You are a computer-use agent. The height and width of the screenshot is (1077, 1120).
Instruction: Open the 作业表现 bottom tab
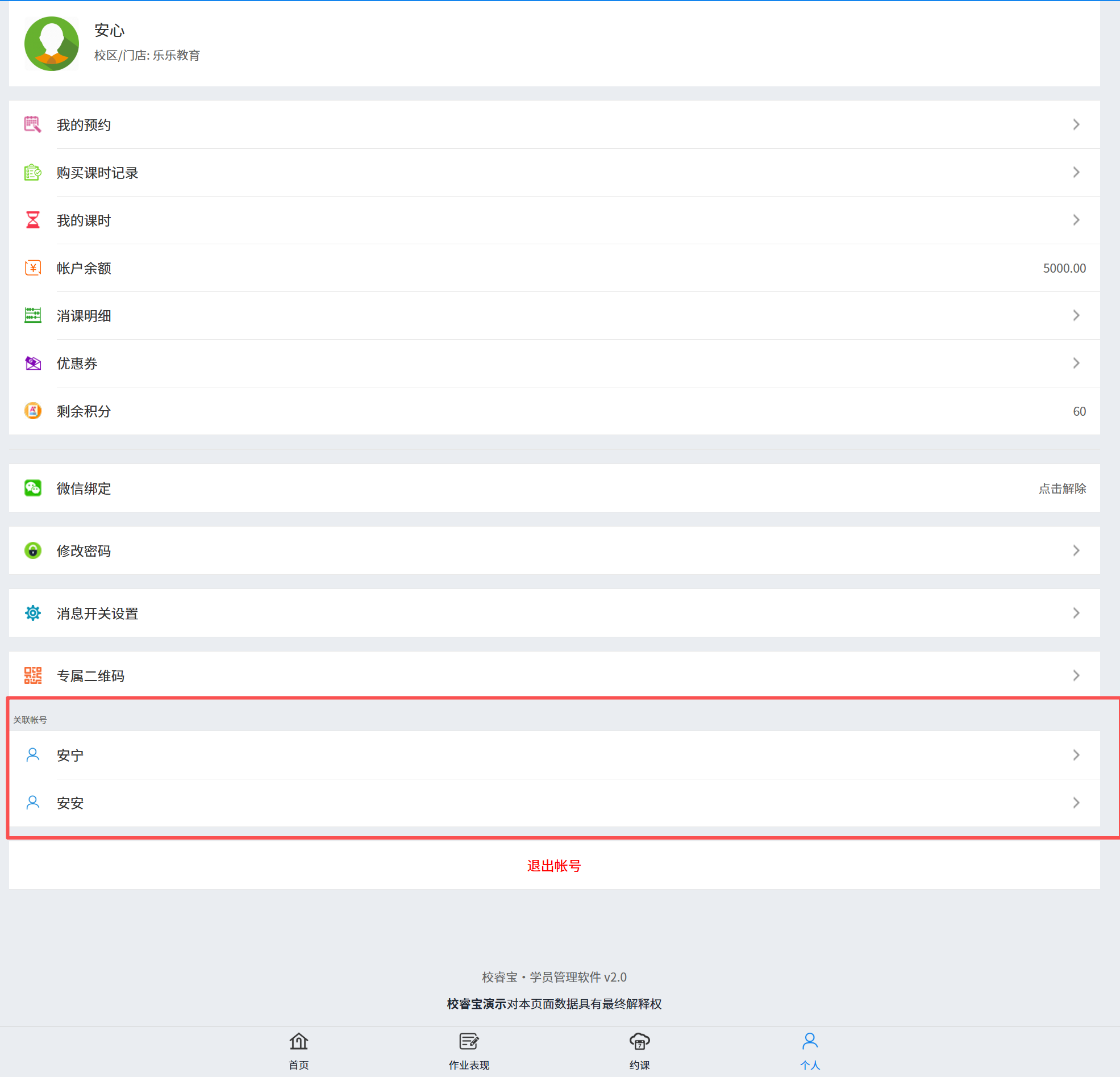469,1050
